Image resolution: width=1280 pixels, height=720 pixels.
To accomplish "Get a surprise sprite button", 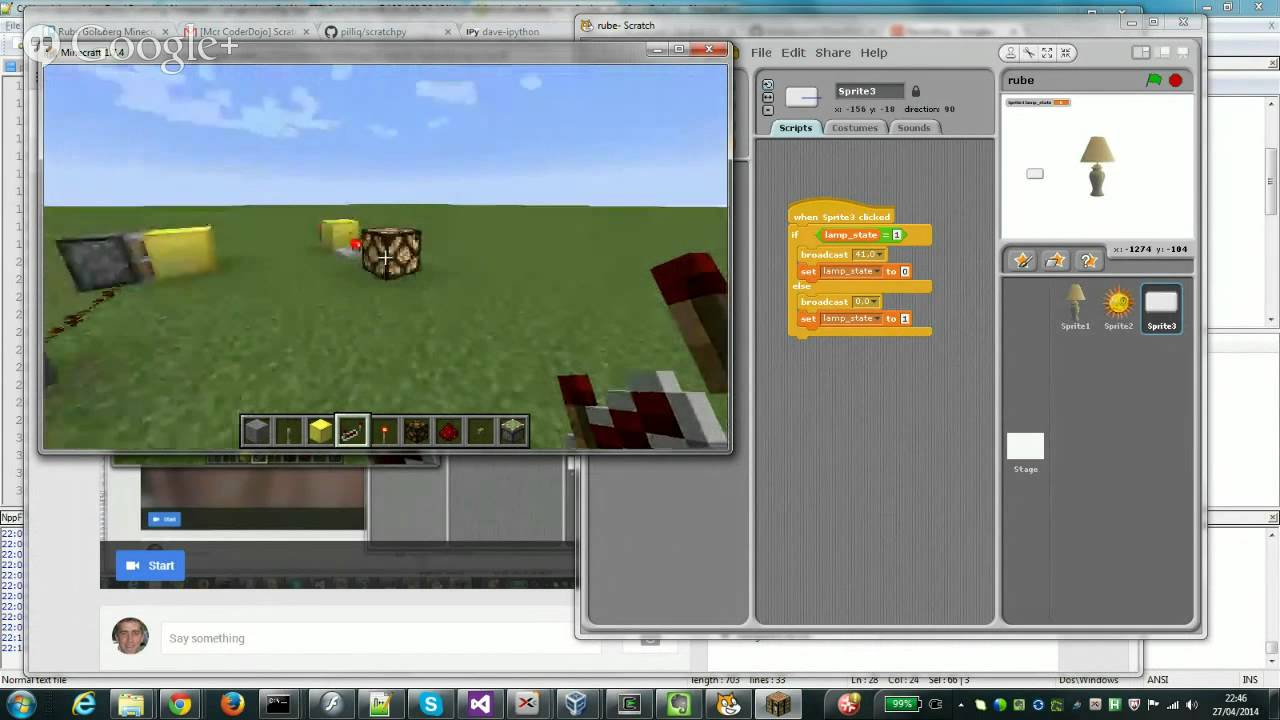I will click(x=1088, y=261).
